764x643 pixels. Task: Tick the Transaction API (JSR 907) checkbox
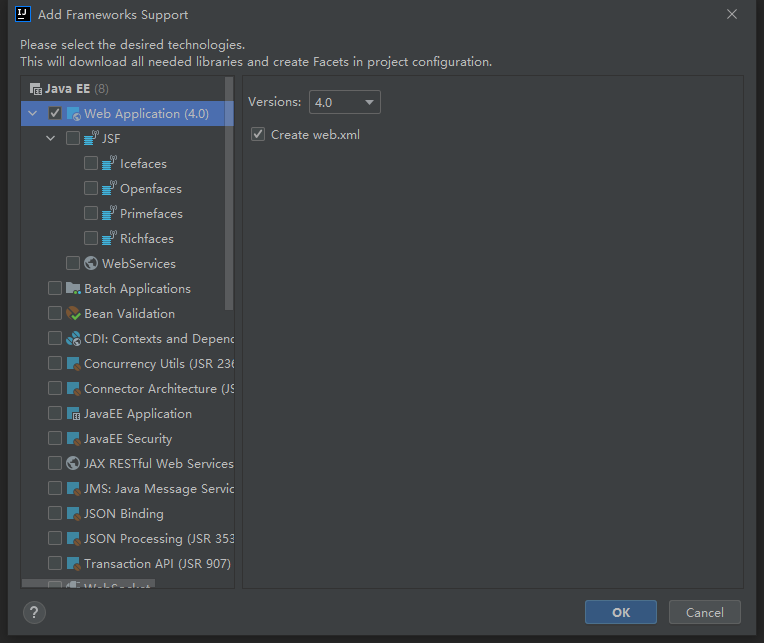(55, 564)
